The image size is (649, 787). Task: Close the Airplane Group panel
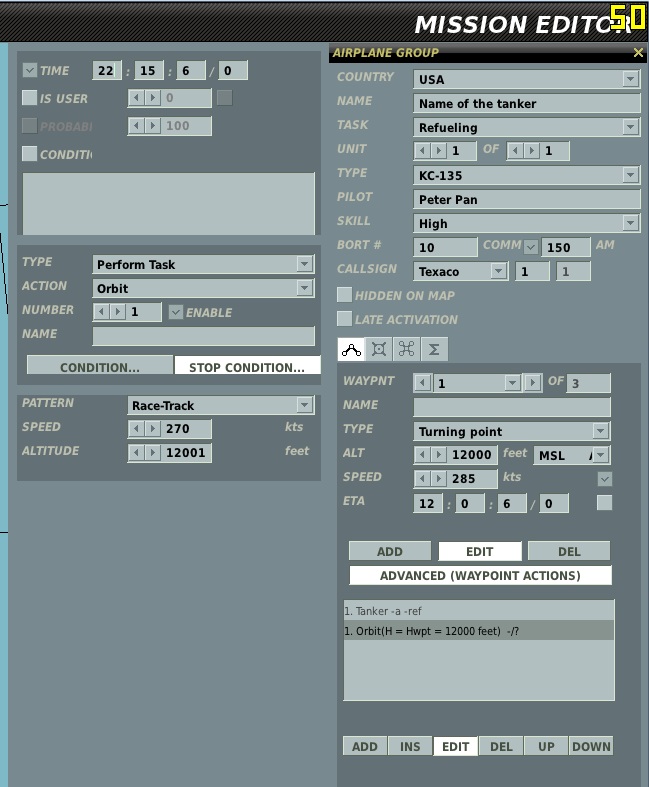click(x=638, y=53)
